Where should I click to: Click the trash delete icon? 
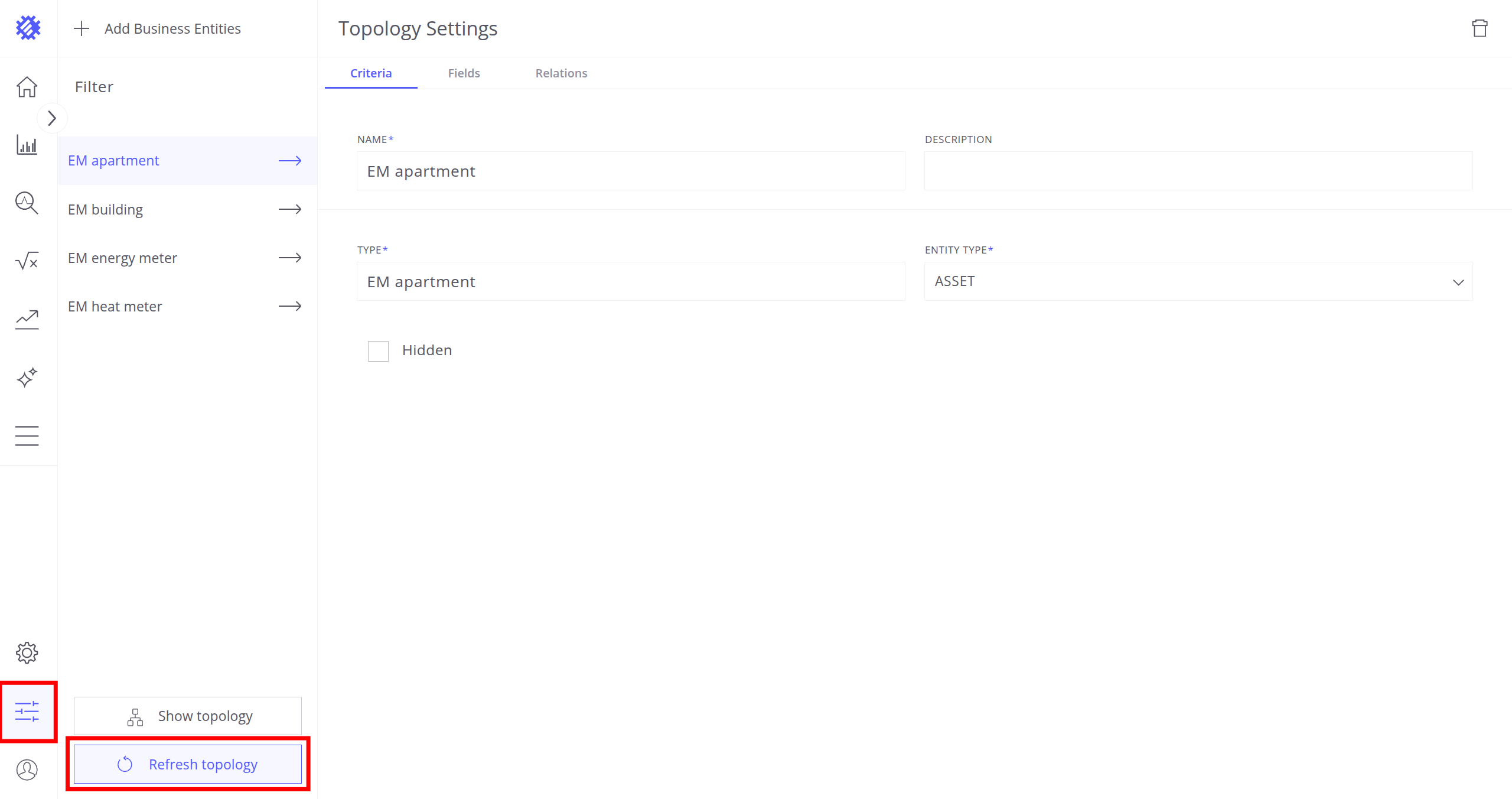click(x=1480, y=28)
